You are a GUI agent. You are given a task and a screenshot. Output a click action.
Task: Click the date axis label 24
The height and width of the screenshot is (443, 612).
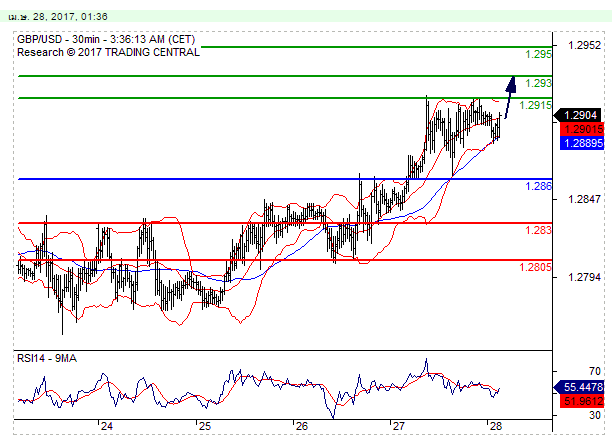(107, 426)
